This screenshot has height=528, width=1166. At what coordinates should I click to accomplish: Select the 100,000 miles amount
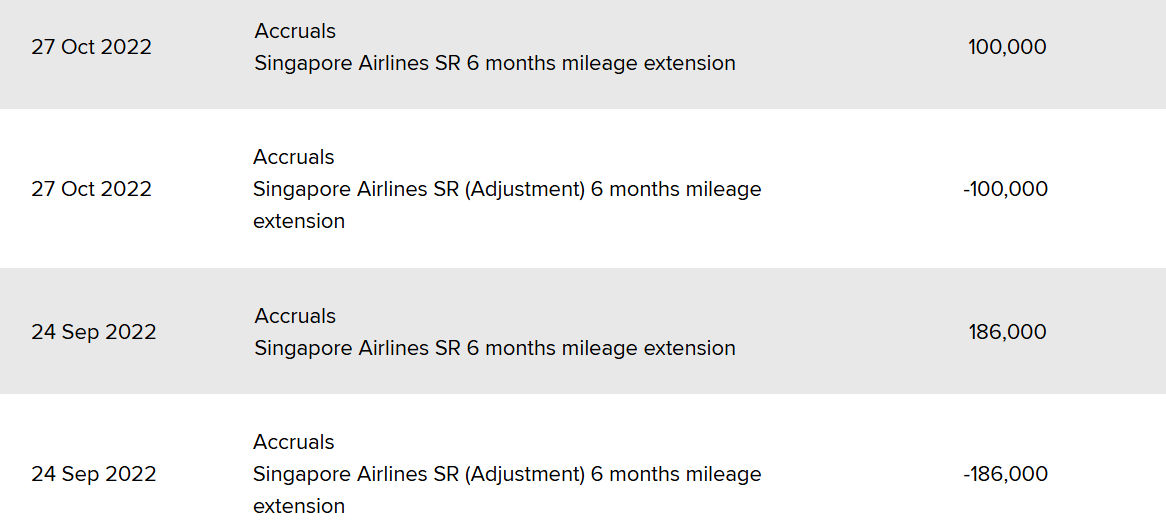[1007, 47]
